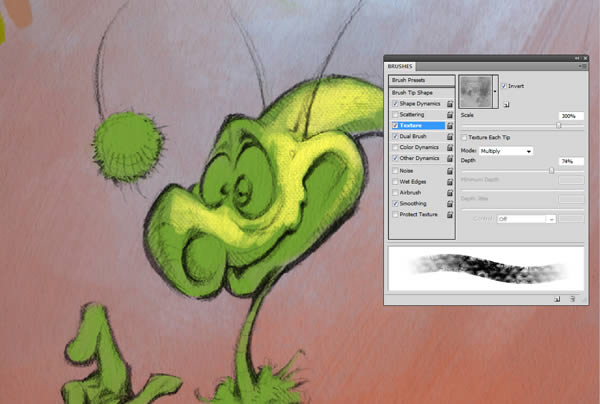Lock the Color Dynamics settings
This screenshot has width=600, height=404.
[450, 147]
